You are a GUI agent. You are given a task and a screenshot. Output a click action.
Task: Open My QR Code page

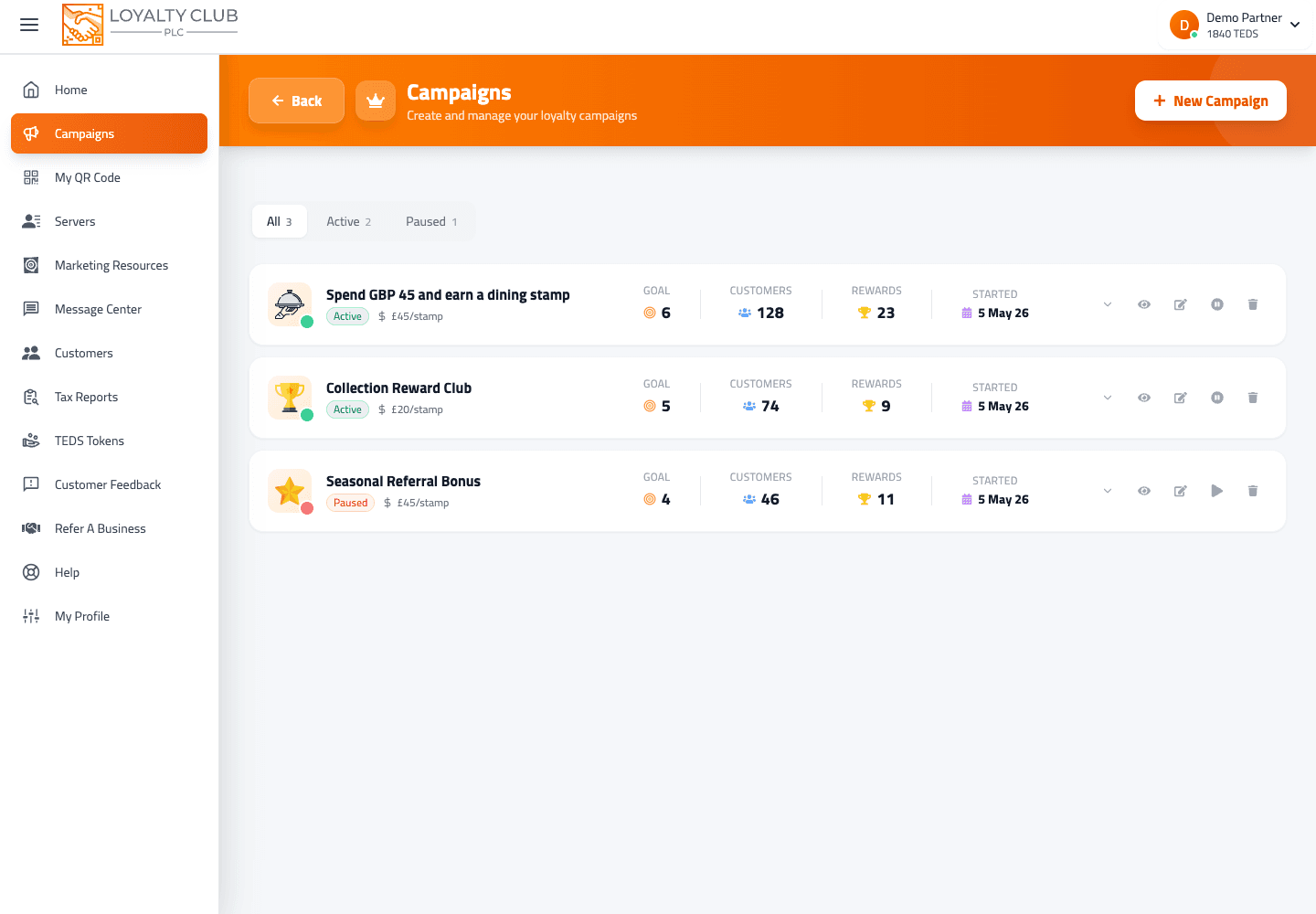pos(109,177)
